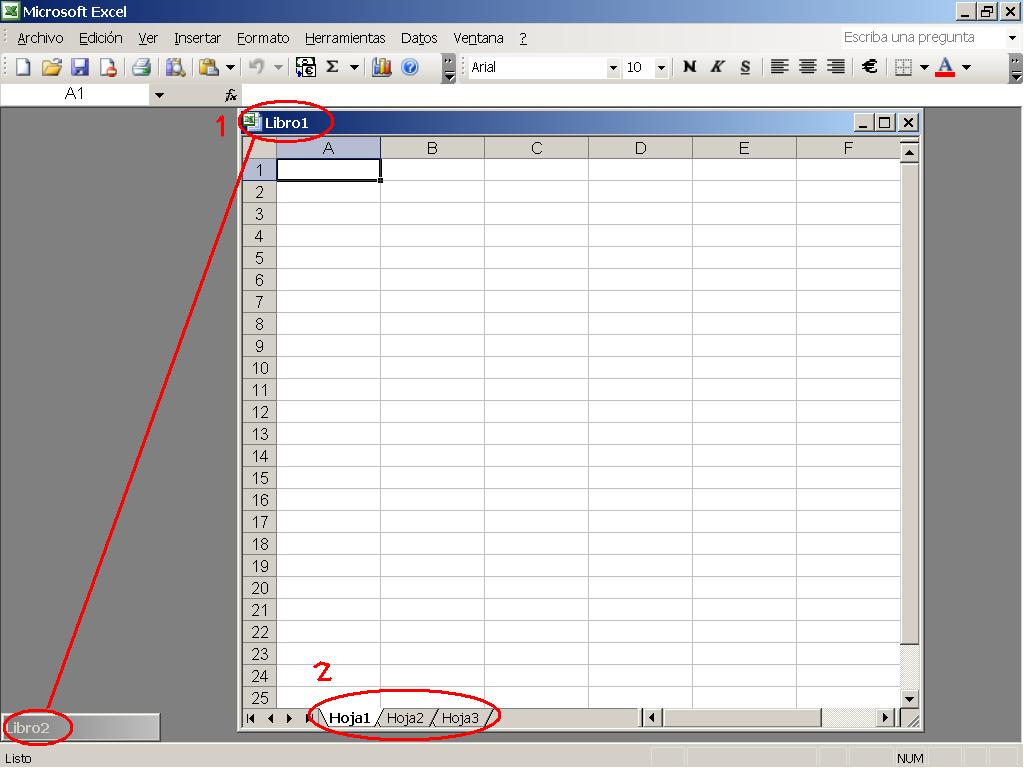Paste with the clipboard icon
This screenshot has width=1024, height=768.
tap(208, 67)
